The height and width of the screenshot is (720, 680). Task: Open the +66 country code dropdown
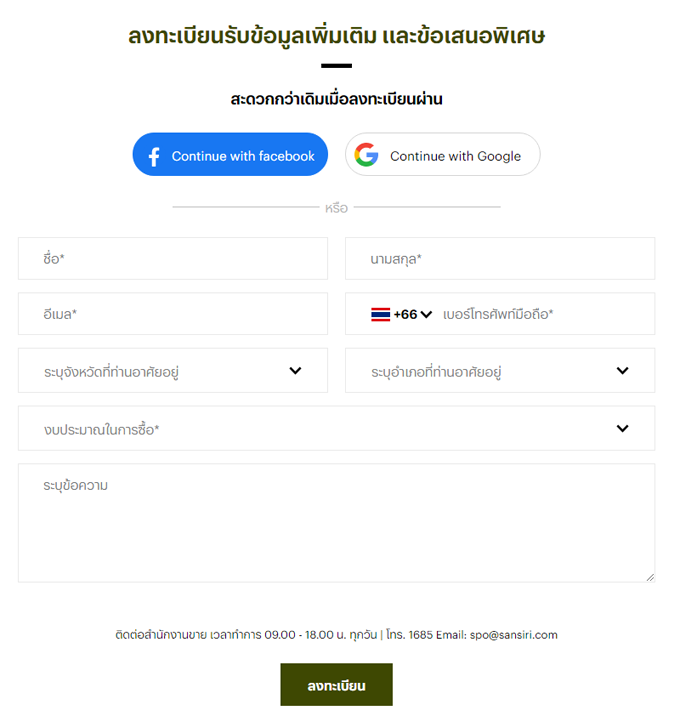pos(412,314)
